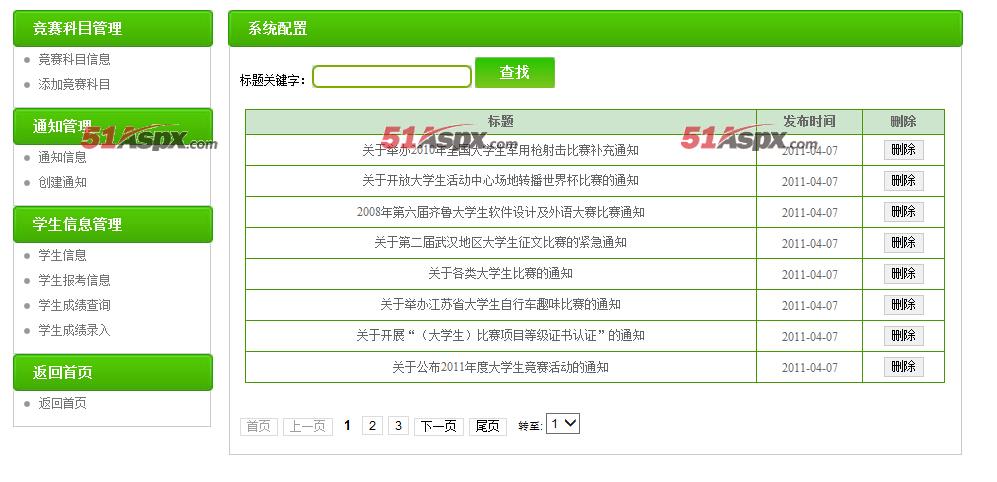Select title 2008年第六届齐鲁大学生软件设计及外语大赛比赛通知

[500, 212]
